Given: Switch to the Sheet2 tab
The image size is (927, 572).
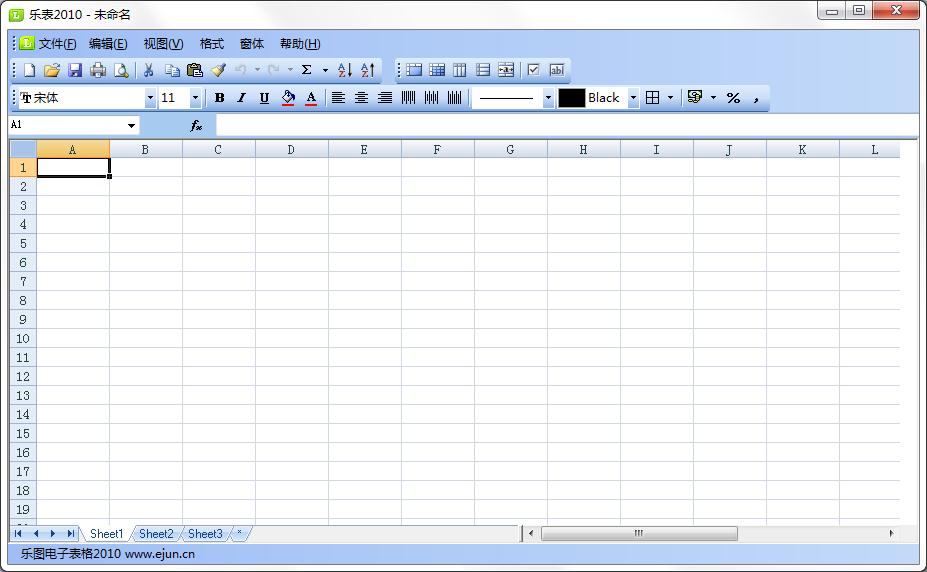Looking at the screenshot, I should [x=156, y=534].
